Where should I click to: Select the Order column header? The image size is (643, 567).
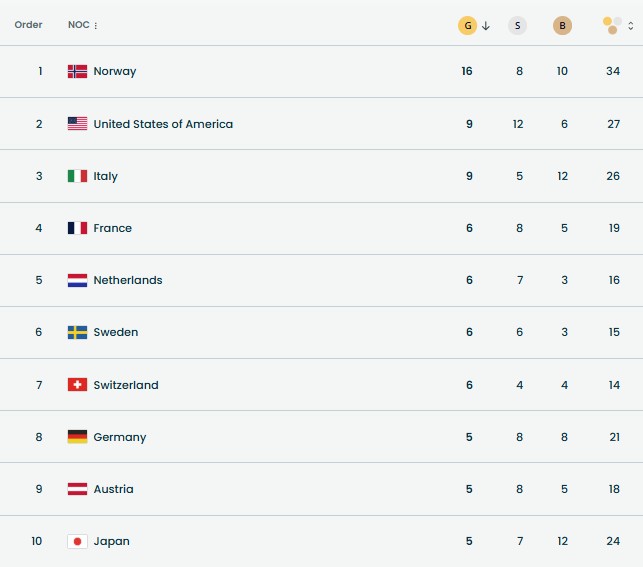[28, 25]
